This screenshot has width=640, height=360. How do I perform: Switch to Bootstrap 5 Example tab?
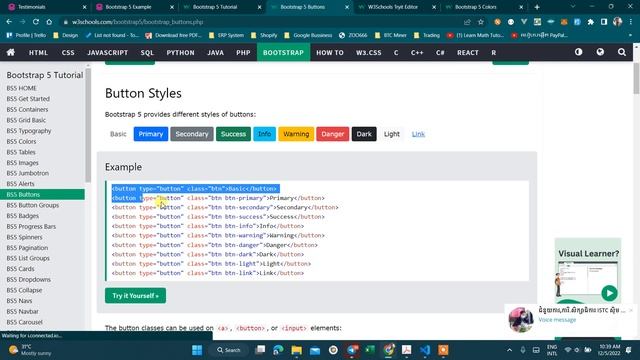pos(134,7)
